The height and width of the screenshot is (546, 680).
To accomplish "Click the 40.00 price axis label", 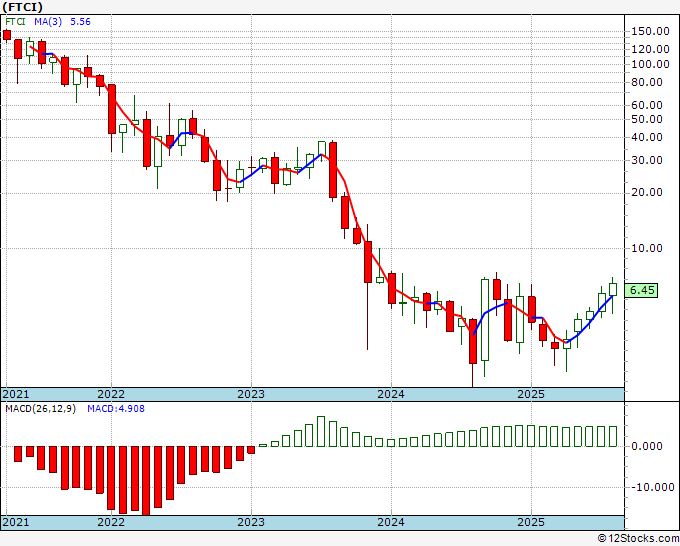I will [x=647, y=137].
